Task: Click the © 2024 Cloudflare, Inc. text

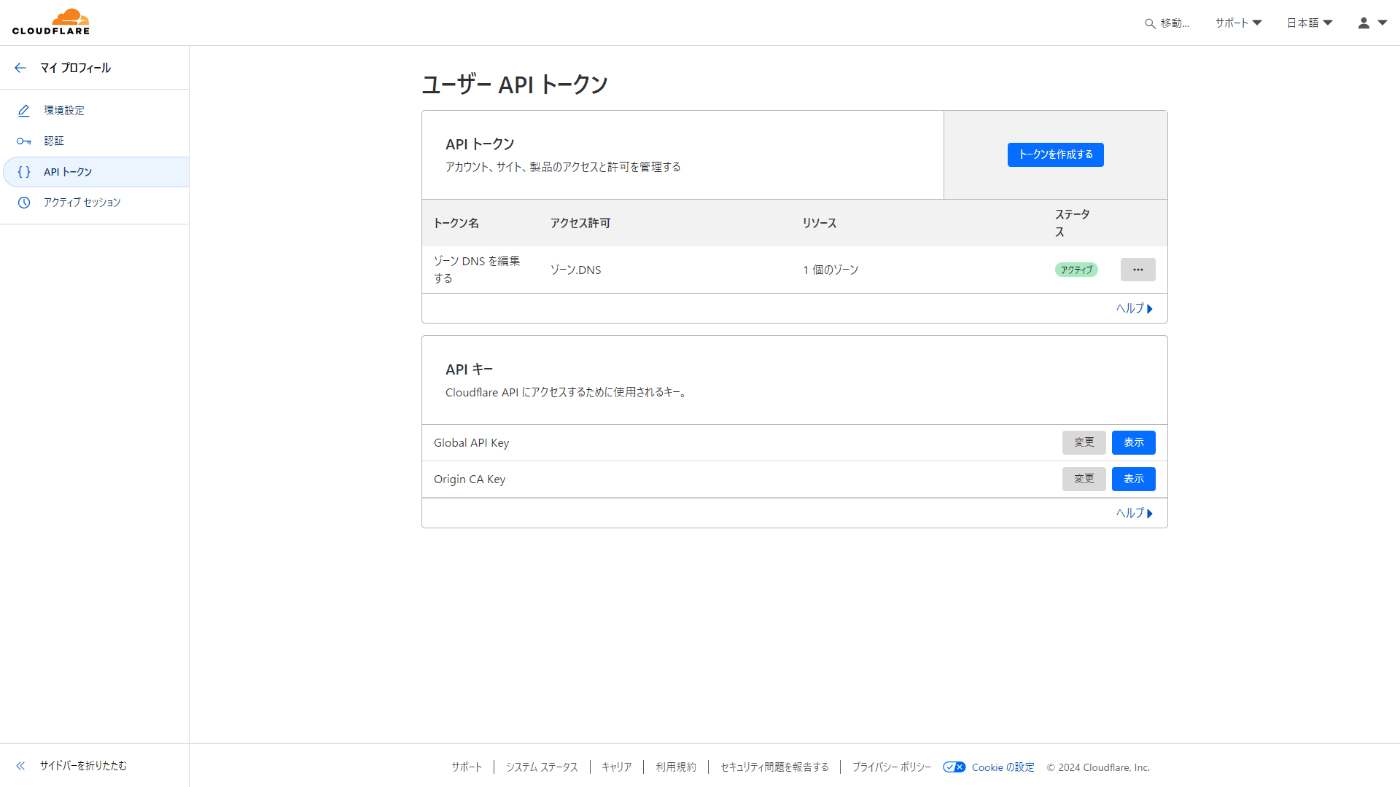Action: pyautogui.click(x=1098, y=767)
